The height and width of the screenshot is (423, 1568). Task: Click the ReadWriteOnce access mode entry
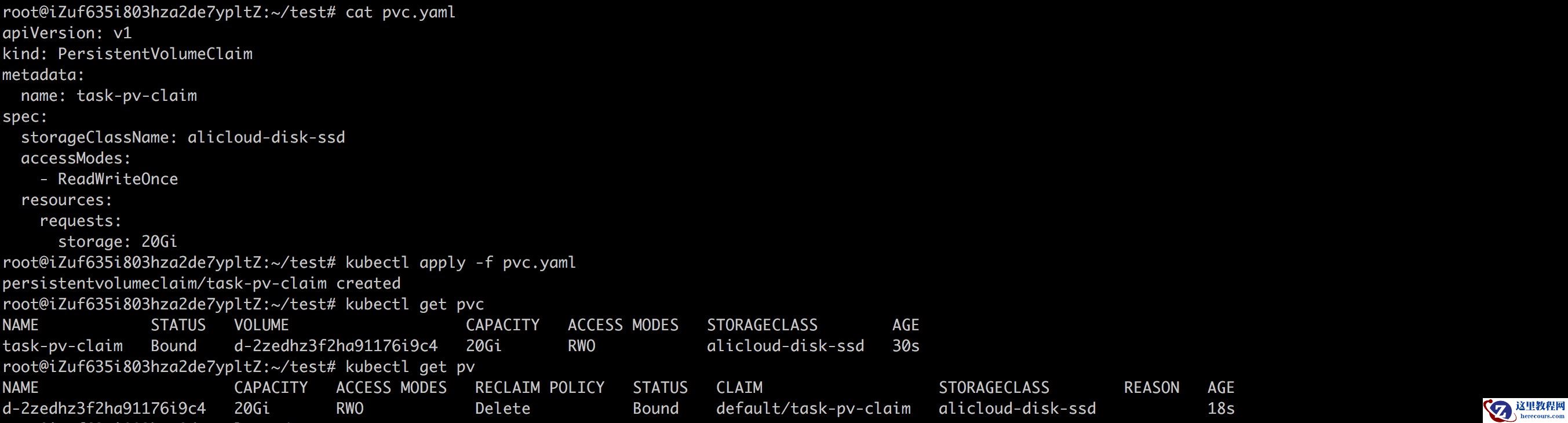tap(118, 179)
